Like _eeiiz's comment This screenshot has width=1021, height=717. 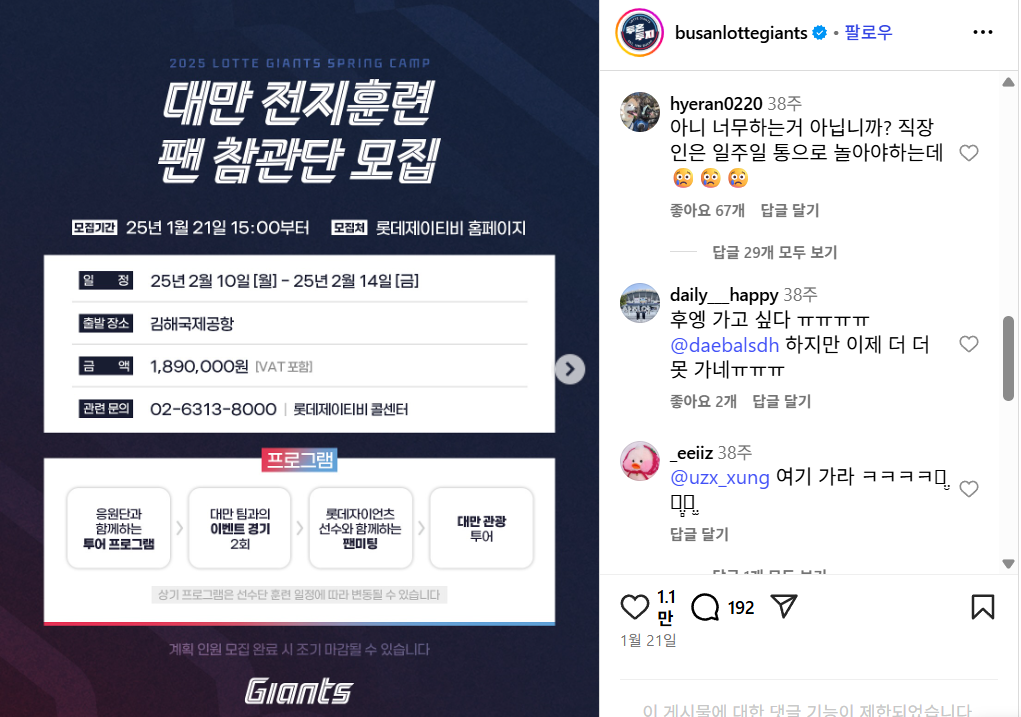[969, 488]
